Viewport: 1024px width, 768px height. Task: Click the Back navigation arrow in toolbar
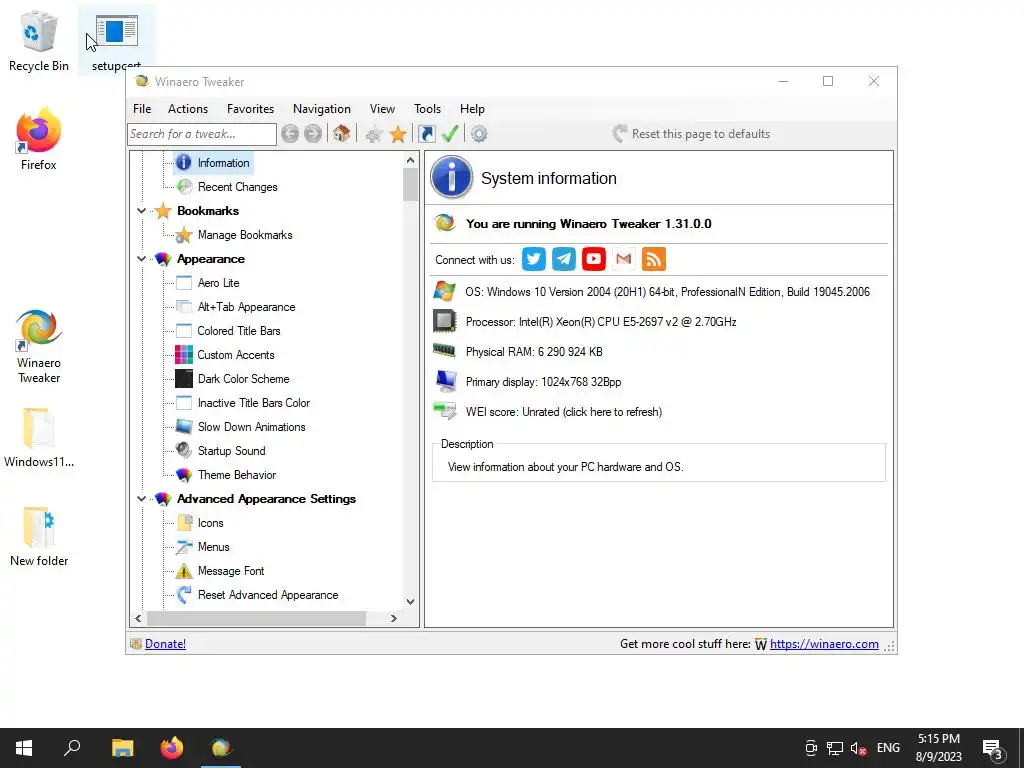click(x=290, y=134)
